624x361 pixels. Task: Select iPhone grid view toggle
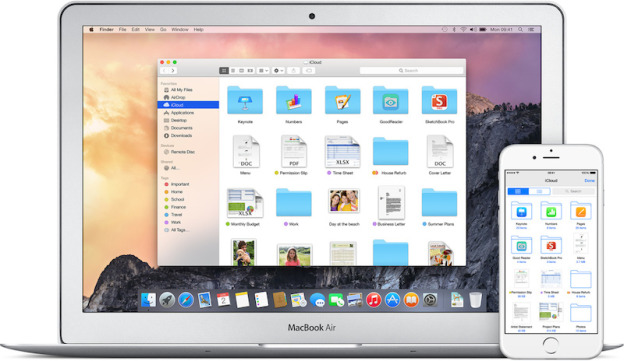pos(518,191)
